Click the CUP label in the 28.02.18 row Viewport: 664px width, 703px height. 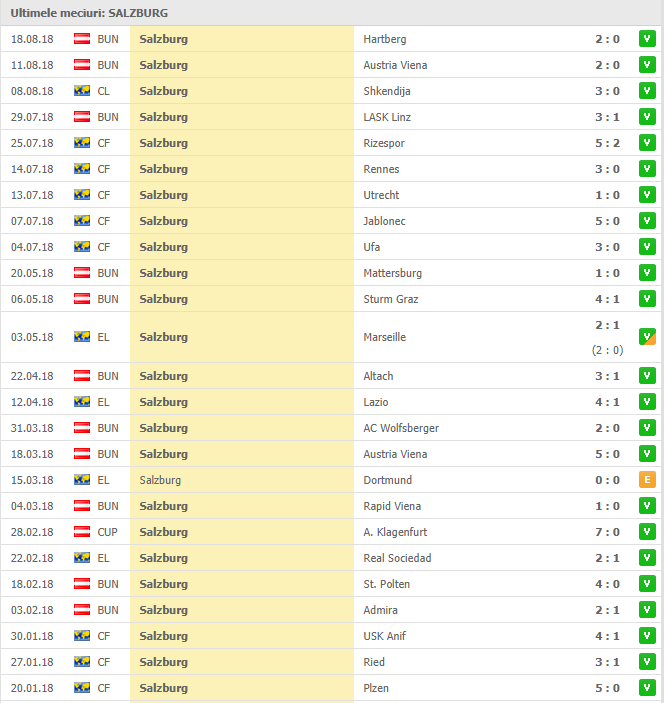click(108, 532)
